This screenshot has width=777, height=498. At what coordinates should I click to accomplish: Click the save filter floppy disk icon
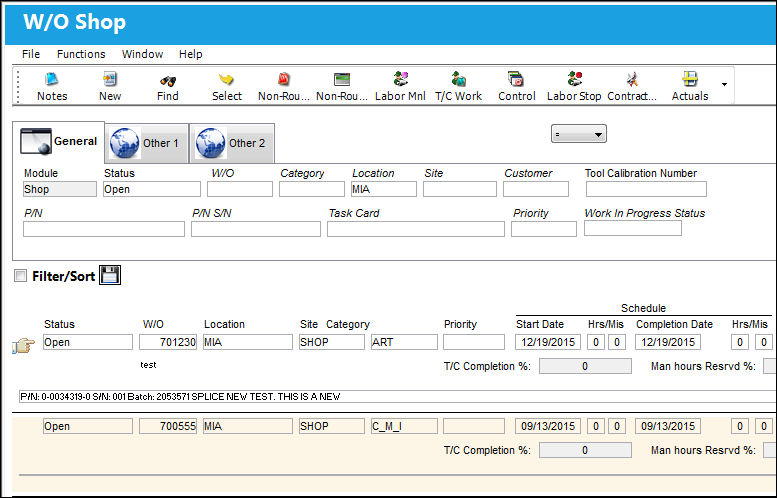point(110,275)
